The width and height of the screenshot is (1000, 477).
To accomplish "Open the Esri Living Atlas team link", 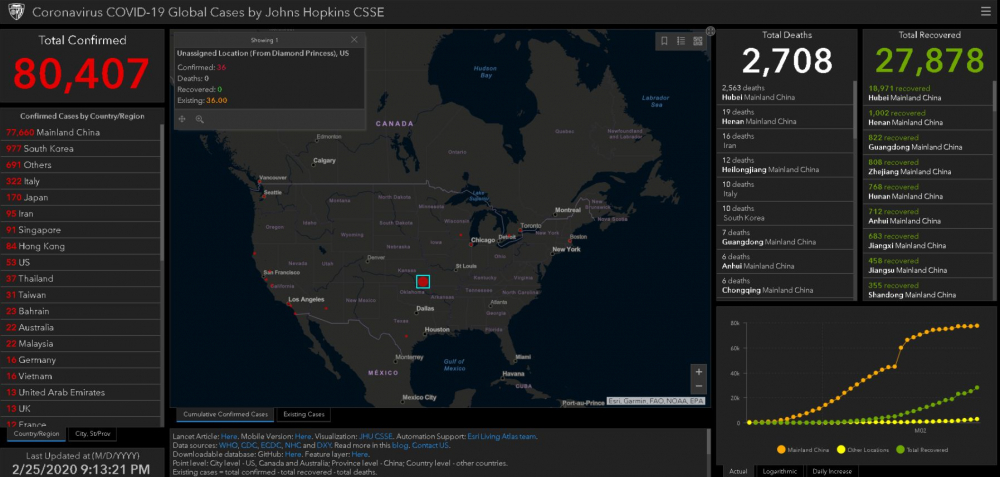I will pyautogui.click(x=502, y=437).
